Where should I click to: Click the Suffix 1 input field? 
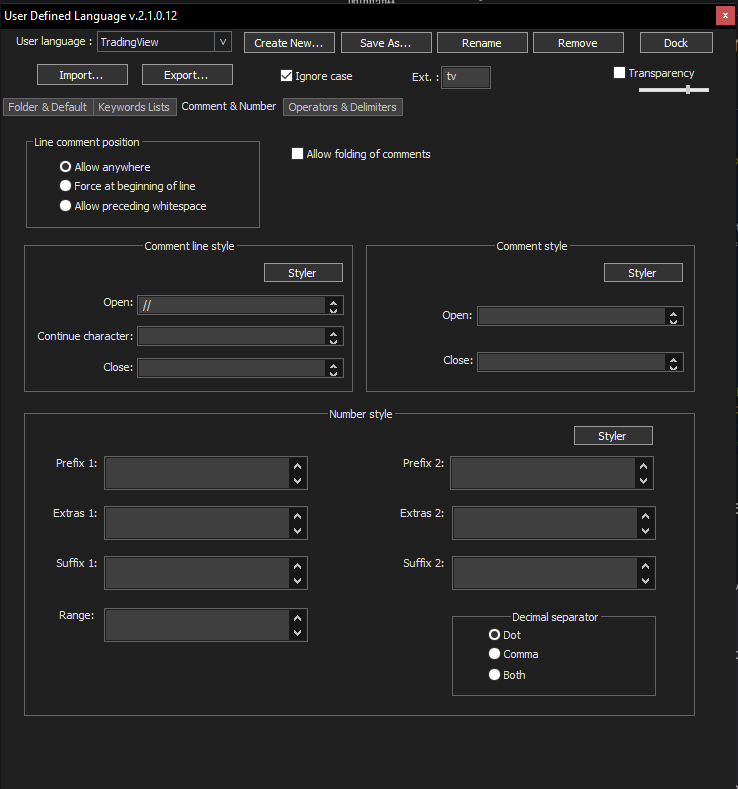point(197,573)
